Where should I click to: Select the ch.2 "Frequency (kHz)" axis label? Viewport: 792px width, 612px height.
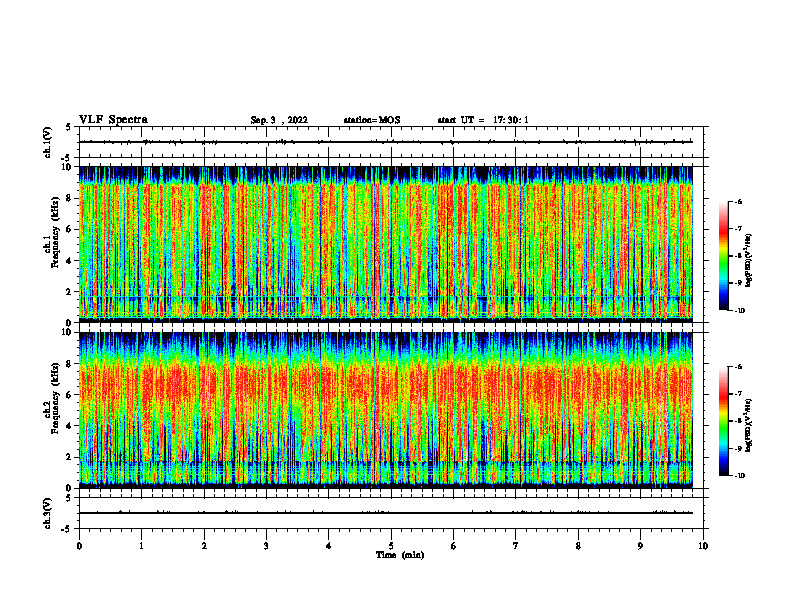[x=55, y=398]
